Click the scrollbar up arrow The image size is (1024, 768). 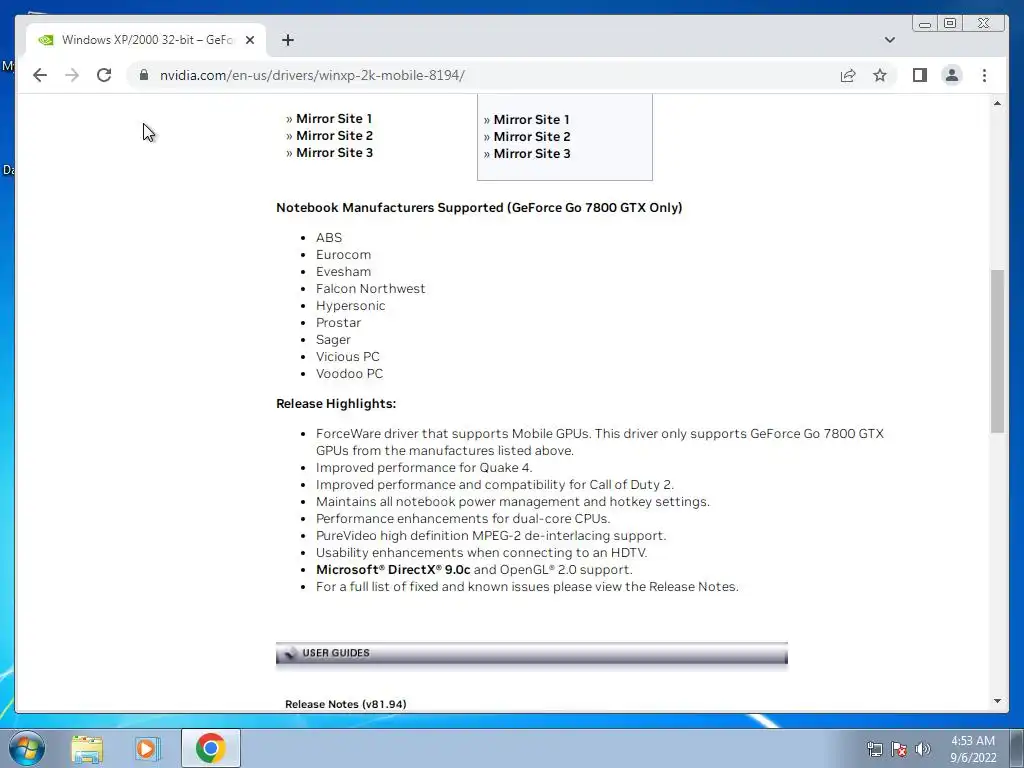[x=997, y=103]
